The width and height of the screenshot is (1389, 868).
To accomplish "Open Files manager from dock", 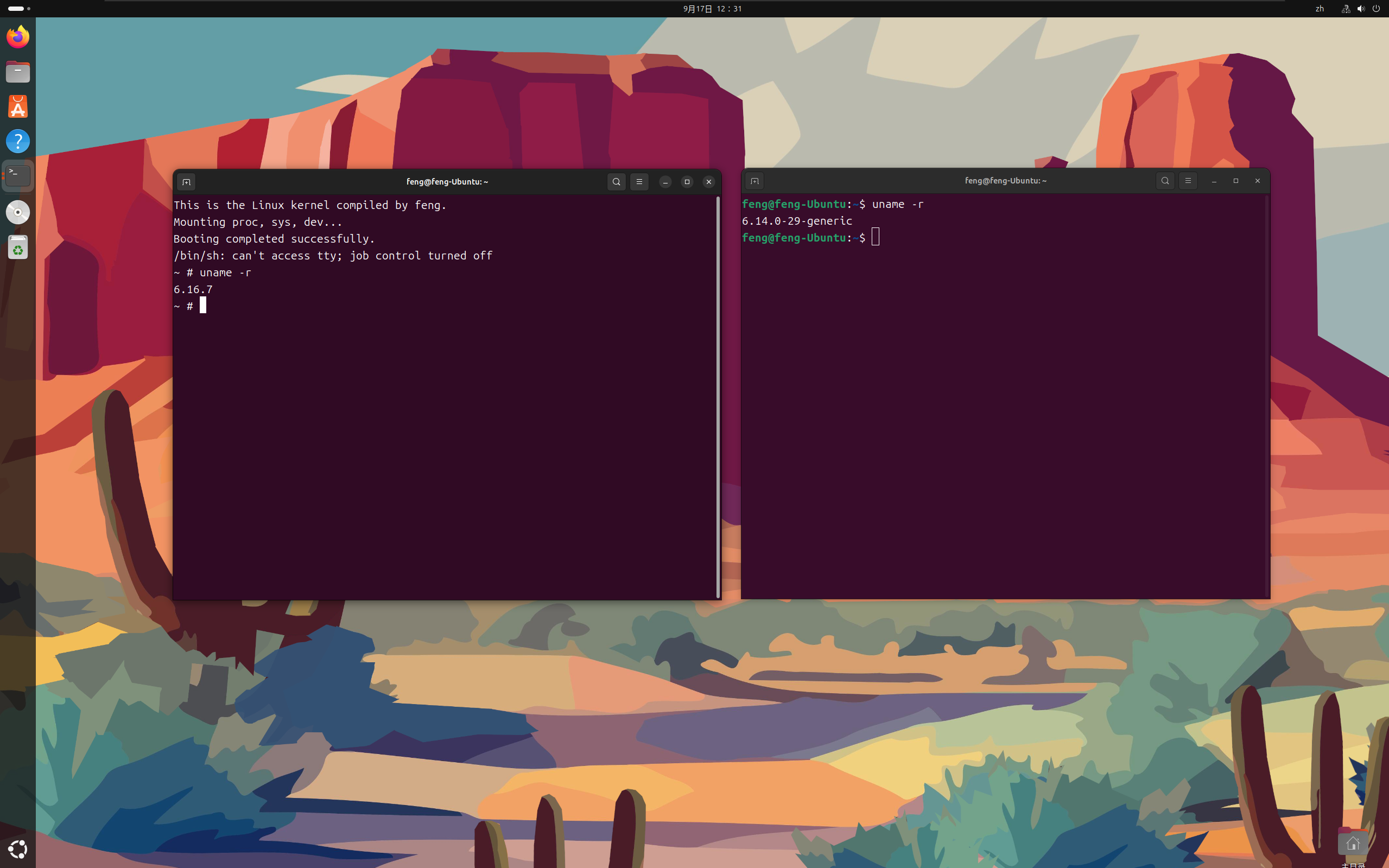I will point(18,72).
